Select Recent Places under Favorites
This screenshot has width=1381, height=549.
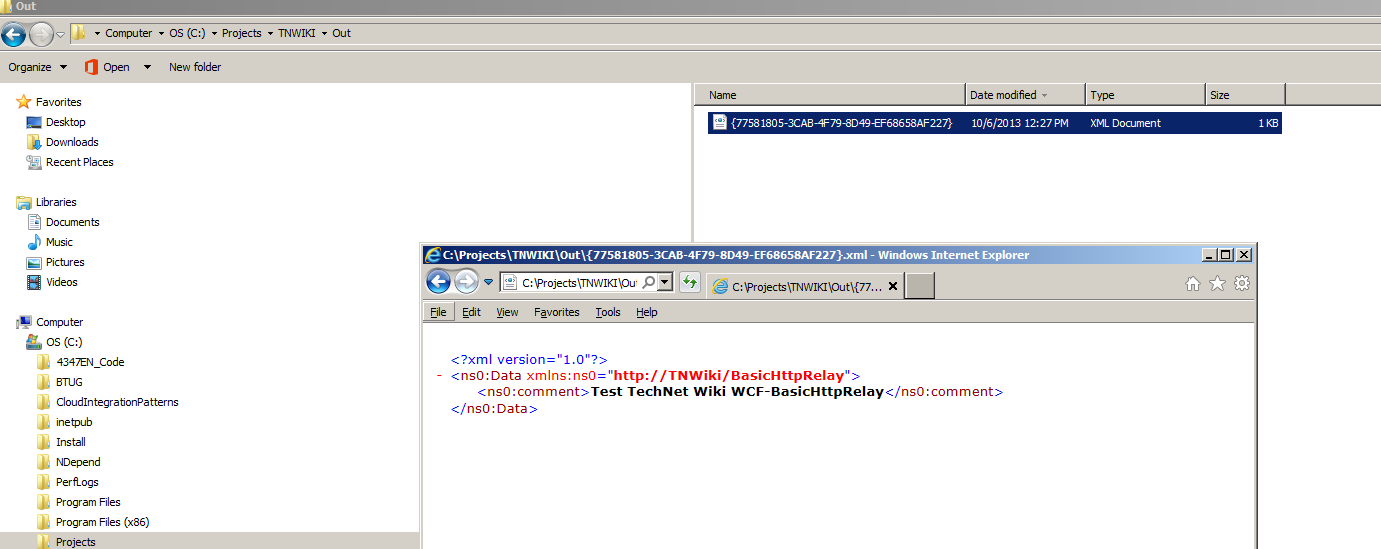pos(80,162)
